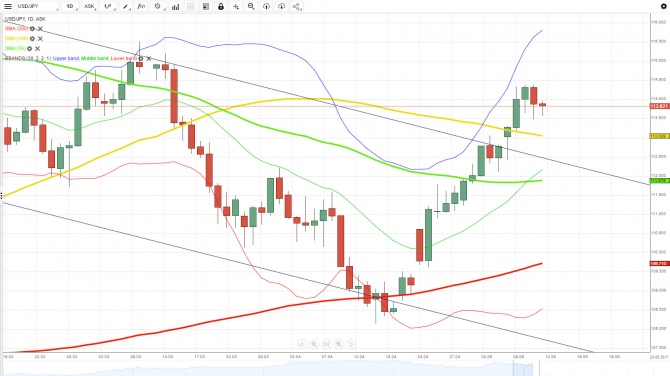Open SMA (50) indicator settings gear

coord(29,49)
